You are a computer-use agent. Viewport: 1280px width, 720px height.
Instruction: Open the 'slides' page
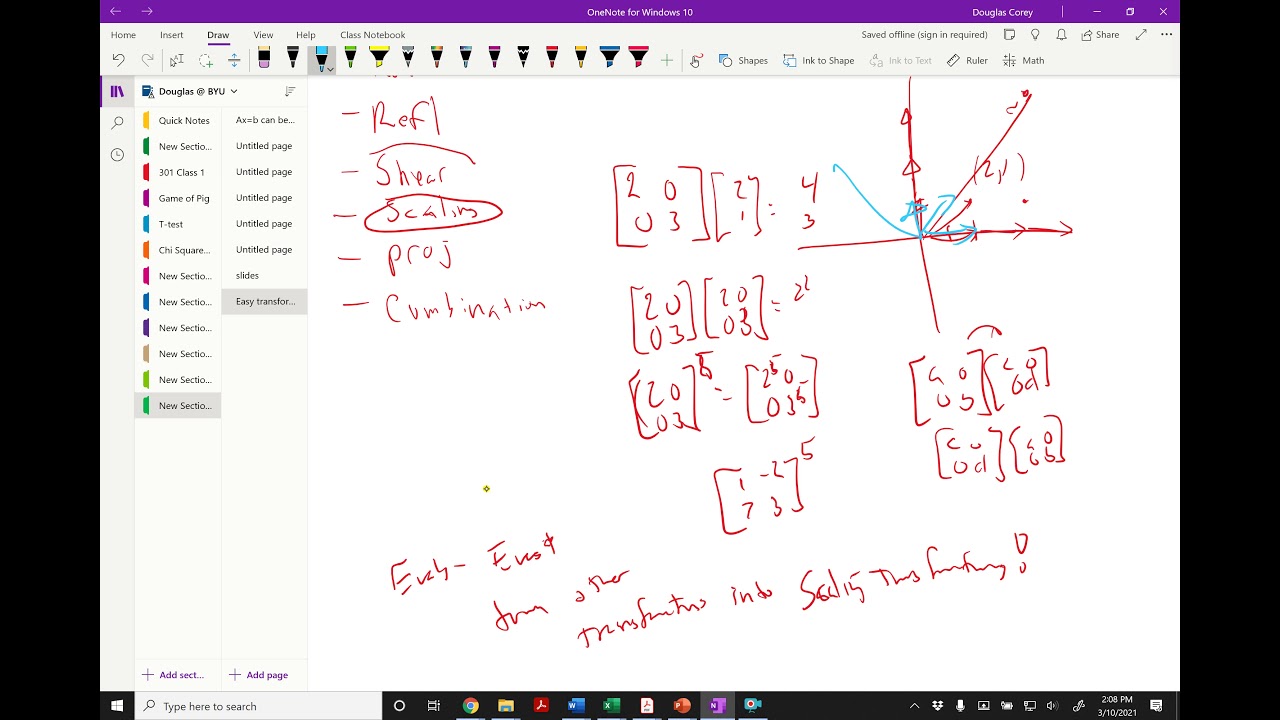[x=265, y=276]
